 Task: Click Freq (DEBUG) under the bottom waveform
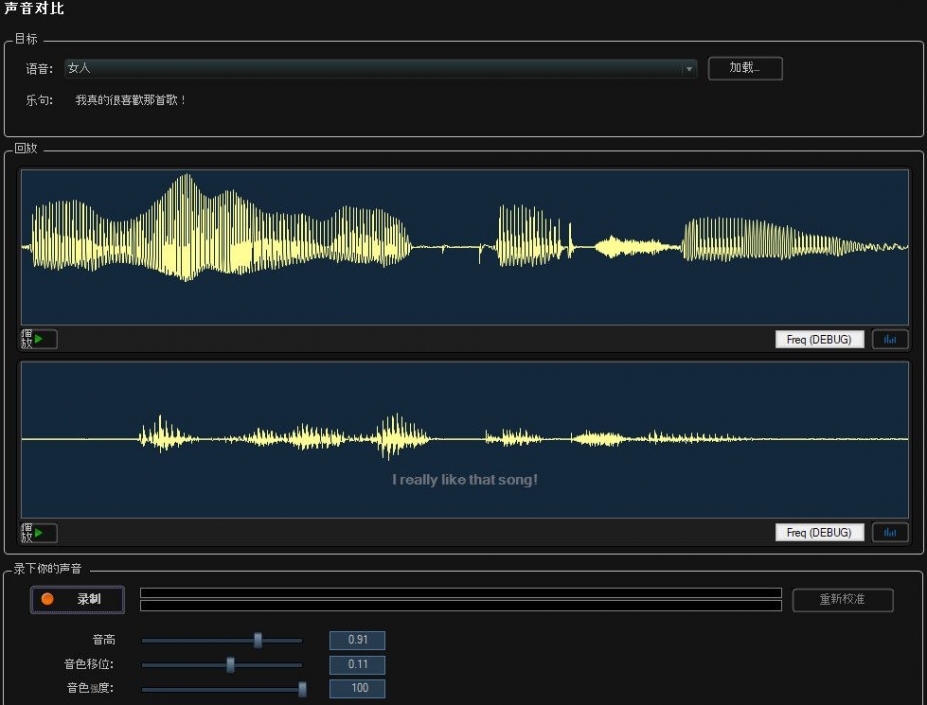819,533
